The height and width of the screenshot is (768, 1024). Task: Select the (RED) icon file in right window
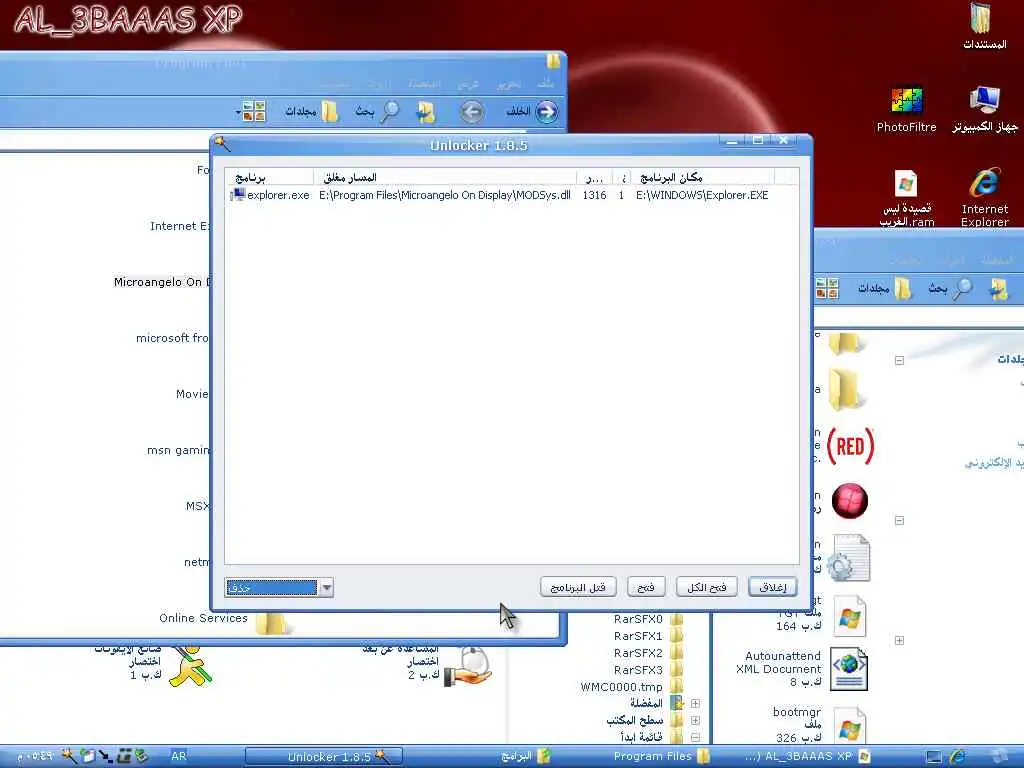coord(850,446)
